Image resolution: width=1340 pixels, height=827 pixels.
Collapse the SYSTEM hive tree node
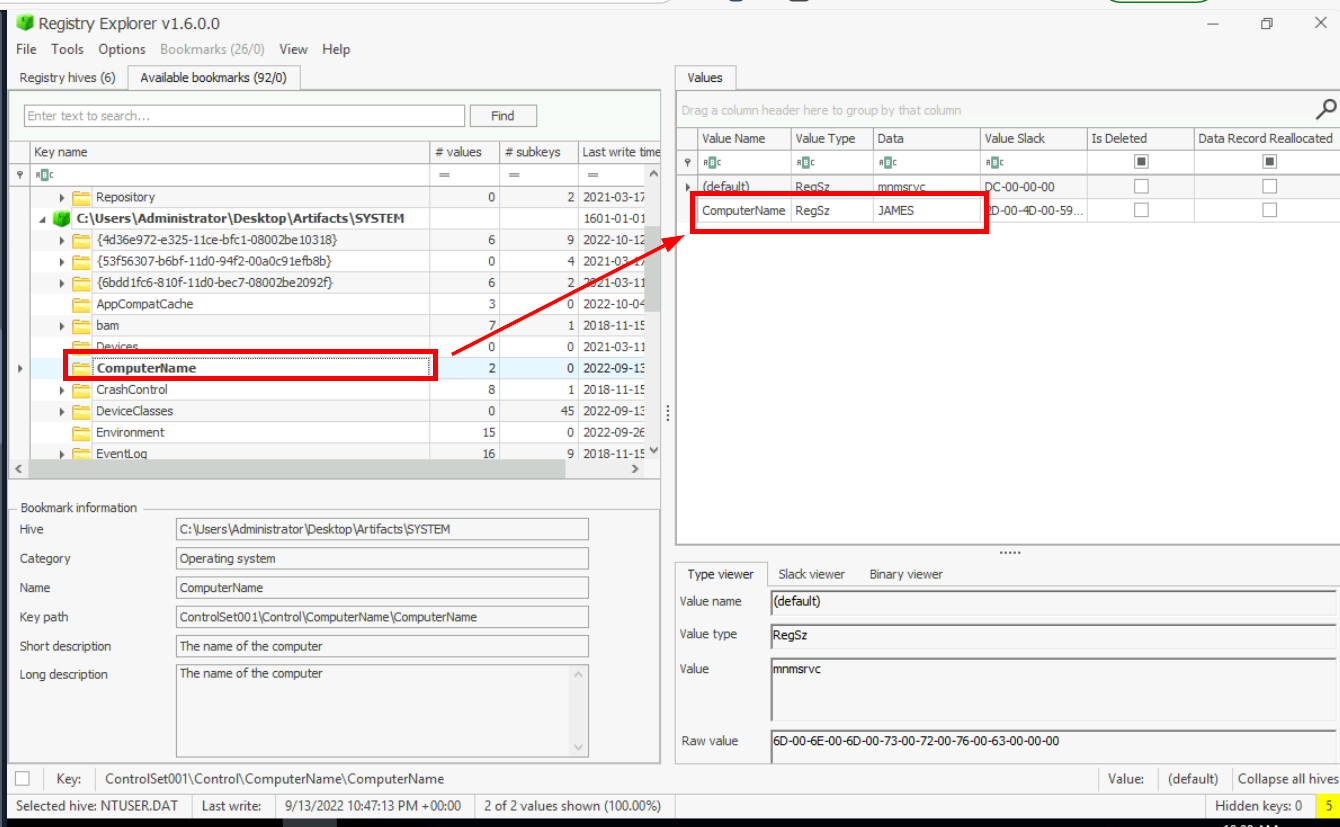[x=42, y=218]
